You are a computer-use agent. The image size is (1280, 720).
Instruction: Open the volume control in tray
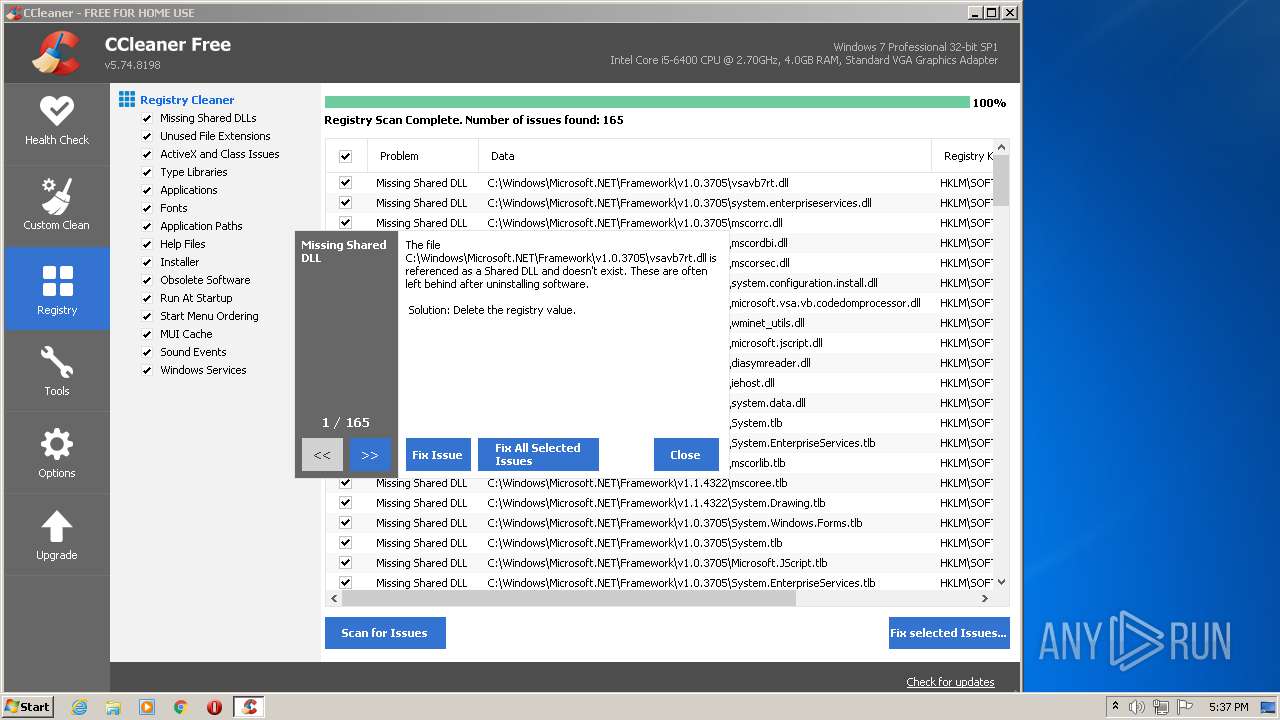coord(1137,707)
